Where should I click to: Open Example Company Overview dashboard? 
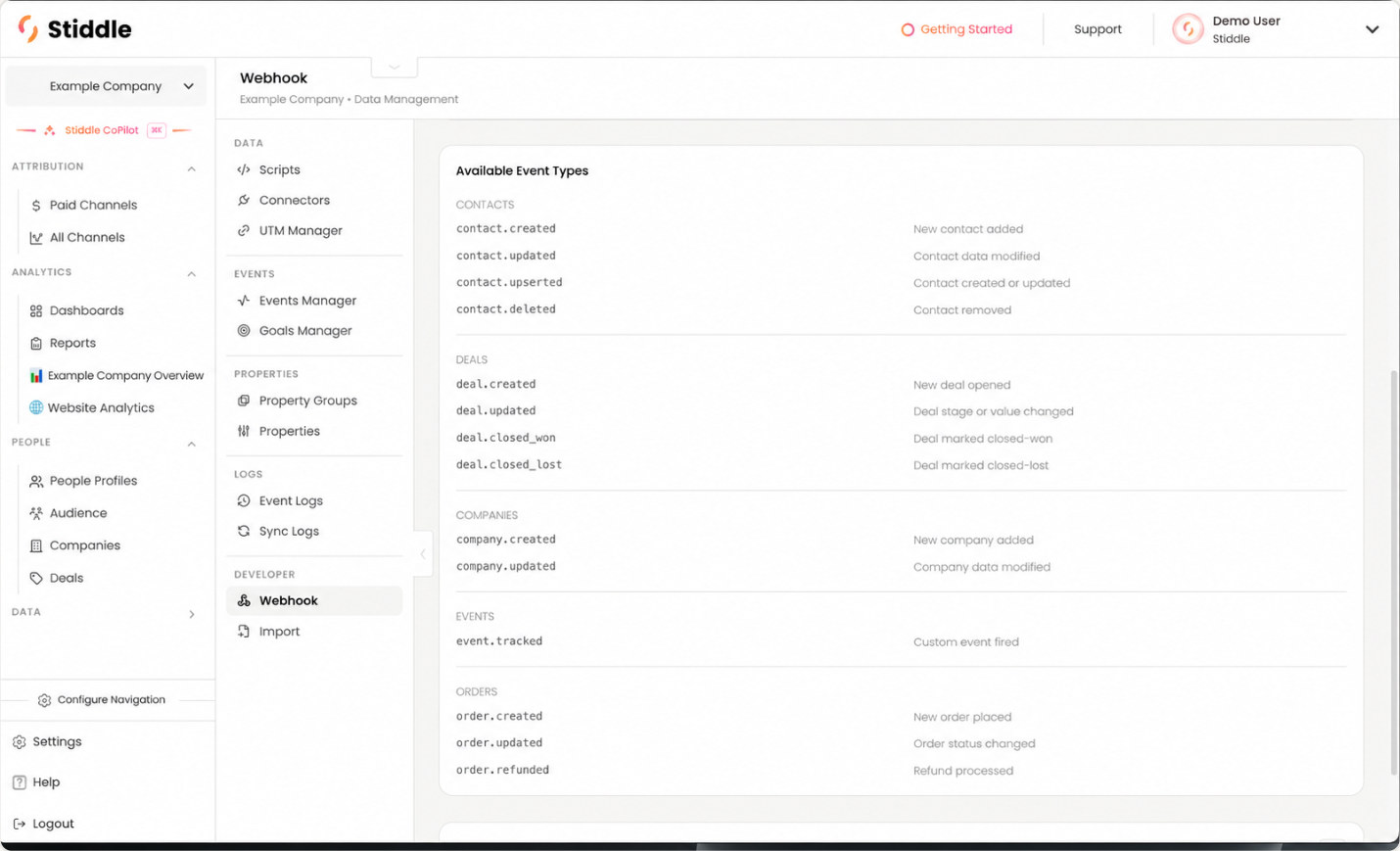click(x=117, y=375)
